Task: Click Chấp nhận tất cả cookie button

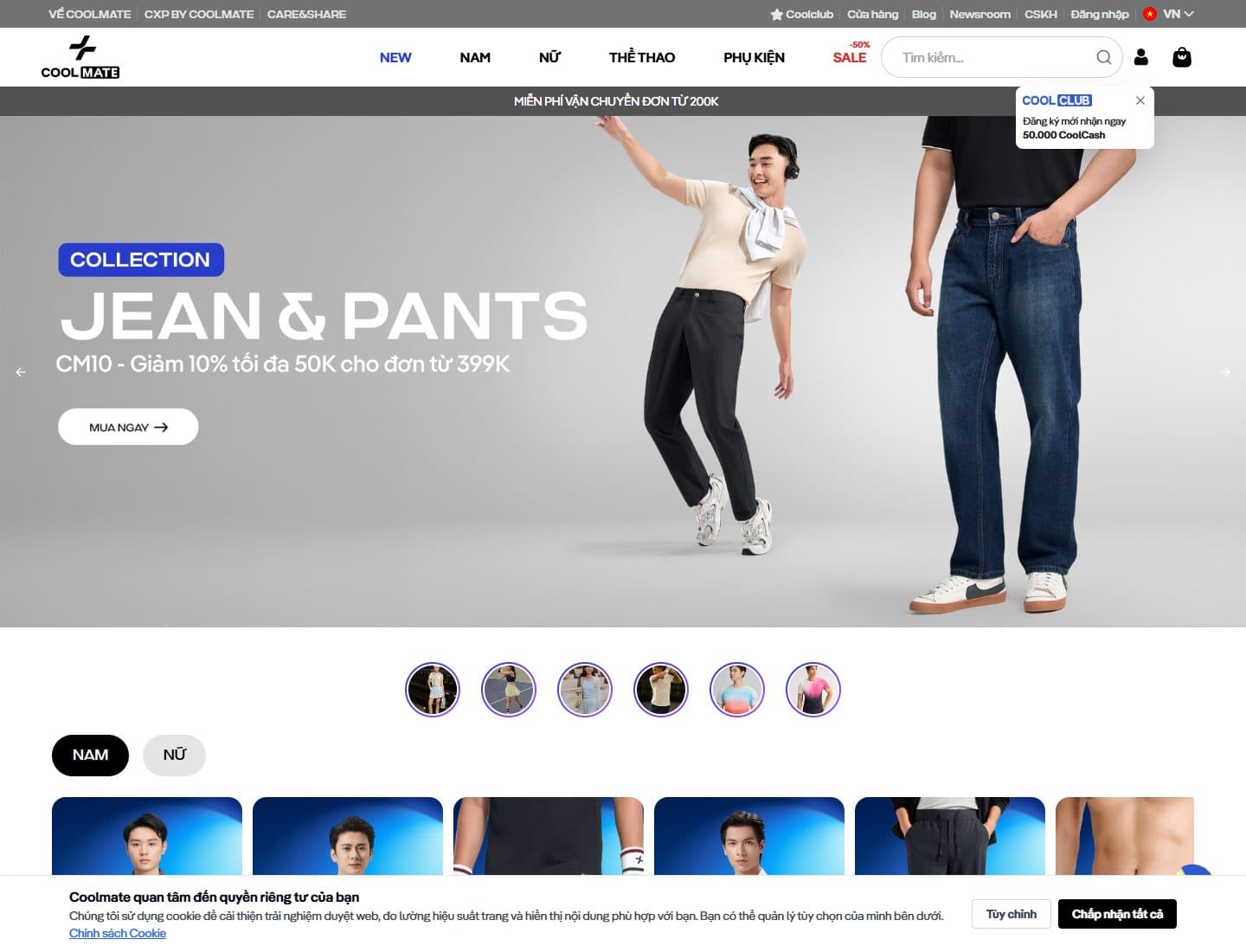Action: (x=1117, y=914)
